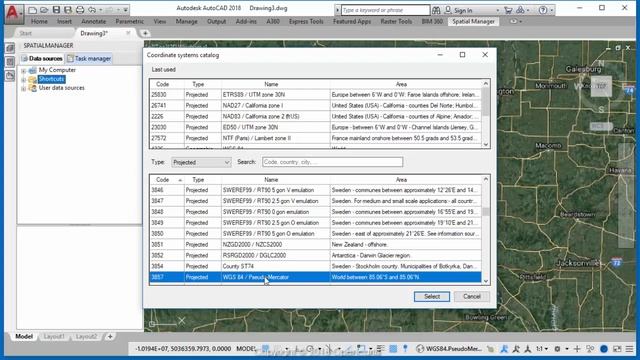Switch to Model layout tab
Viewport: 640px width, 360px height.
[24, 337]
